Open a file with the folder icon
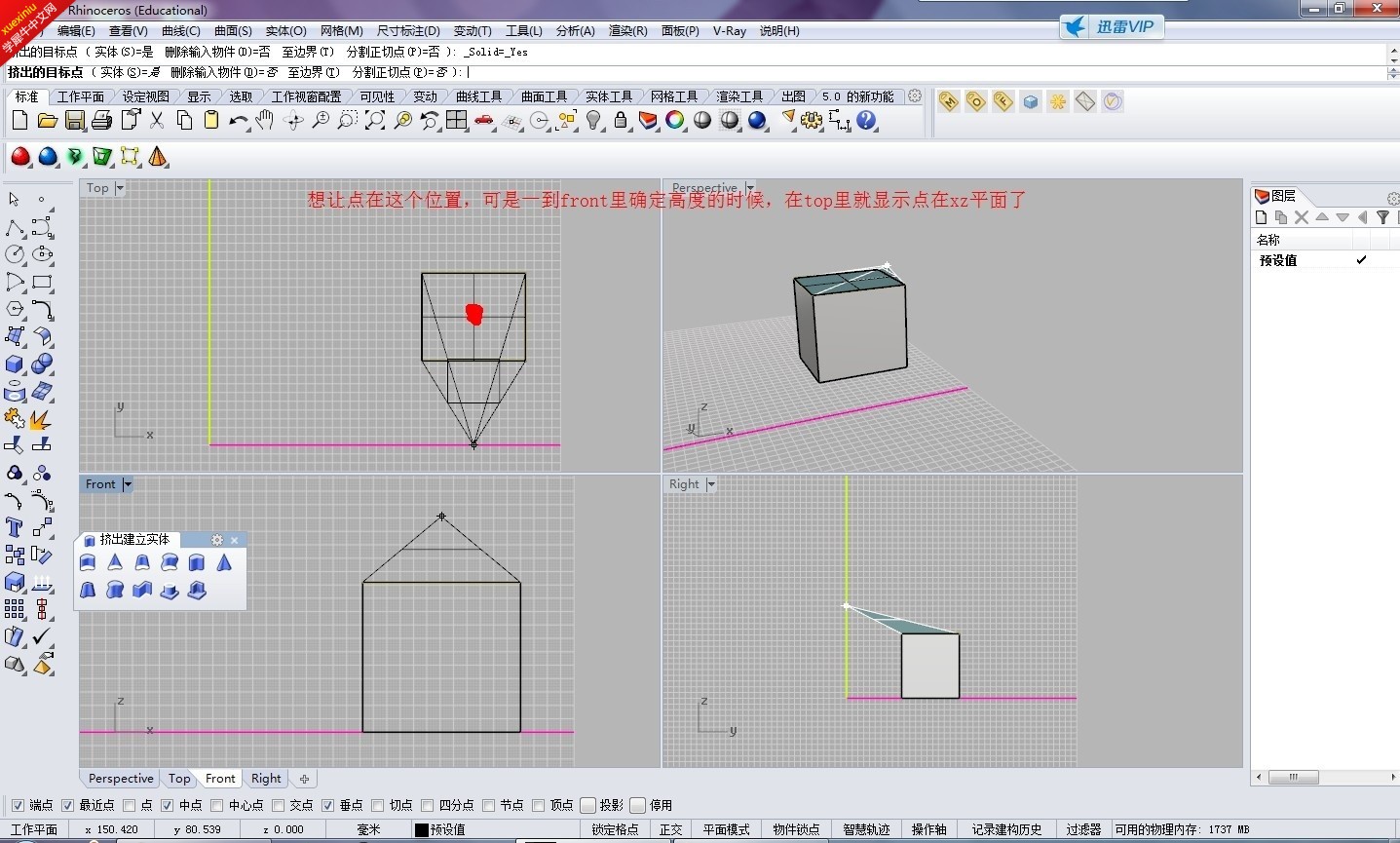This screenshot has height=843, width=1400. coord(47,120)
